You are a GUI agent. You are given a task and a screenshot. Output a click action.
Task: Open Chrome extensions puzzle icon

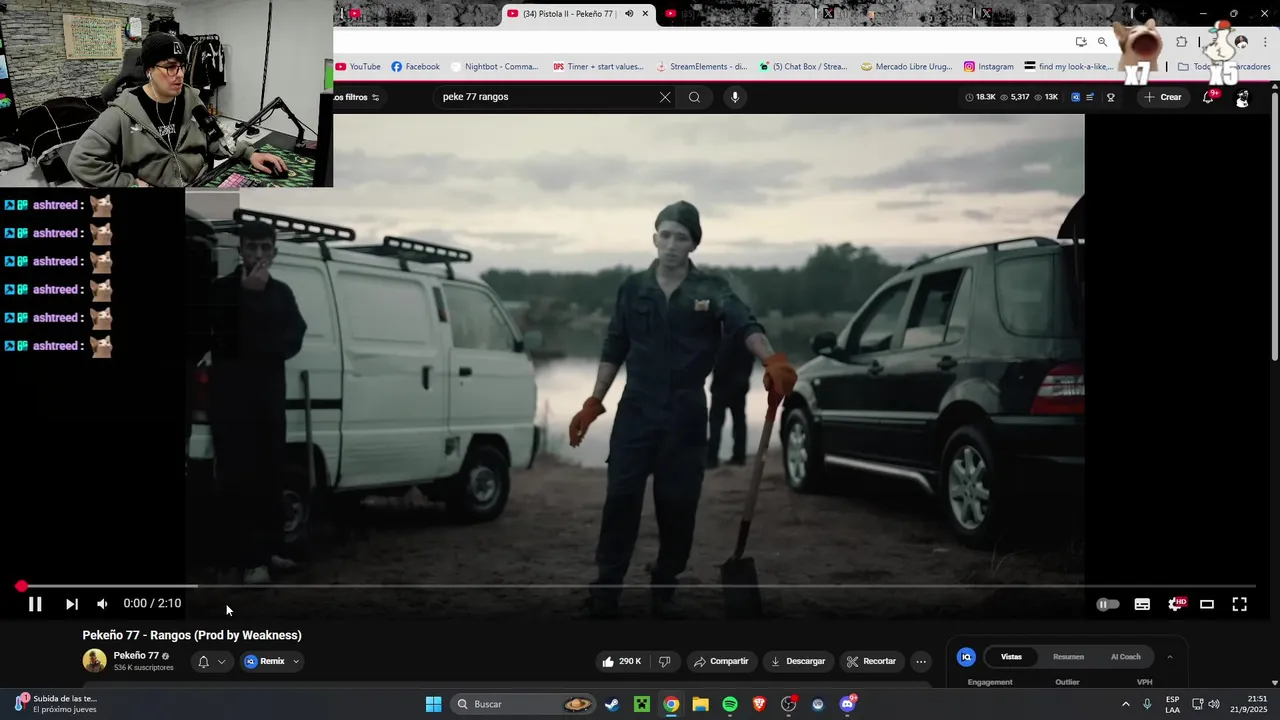[x=1182, y=42]
